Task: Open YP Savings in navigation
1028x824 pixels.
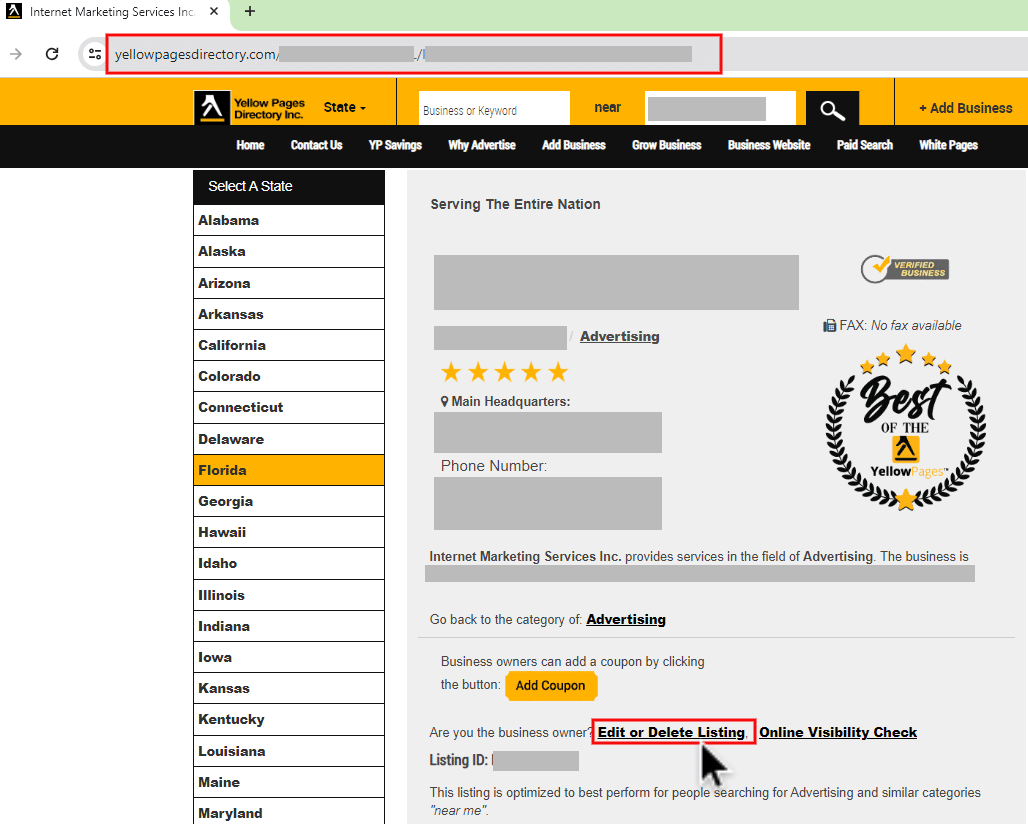Action: click(x=395, y=145)
